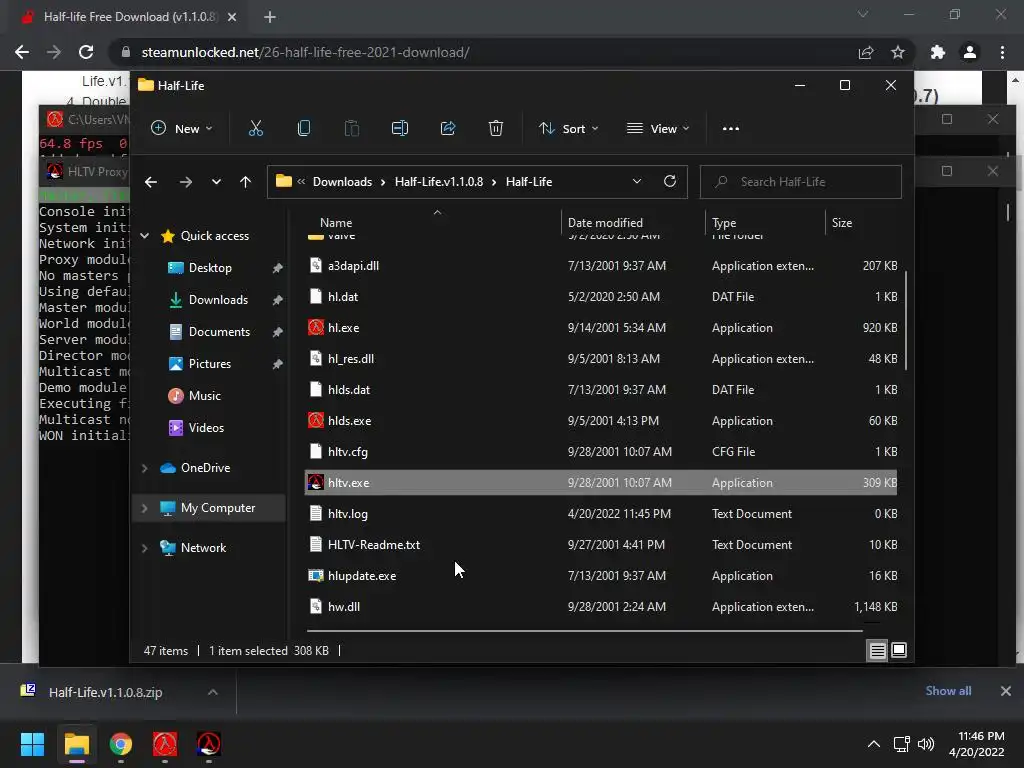Image resolution: width=1024 pixels, height=768 pixels.
Task: Expand the Network tree node
Action: pyautogui.click(x=144, y=548)
